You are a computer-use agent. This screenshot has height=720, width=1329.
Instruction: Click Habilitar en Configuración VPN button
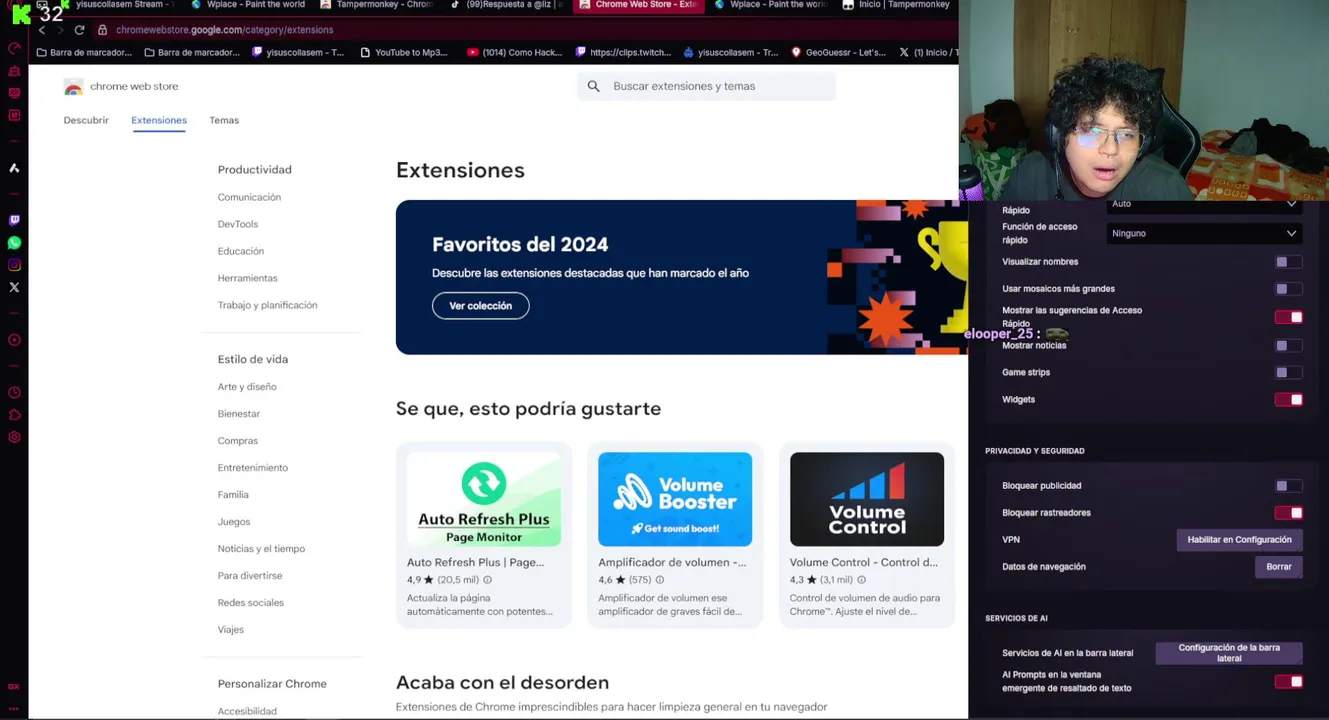(x=1239, y=540)
